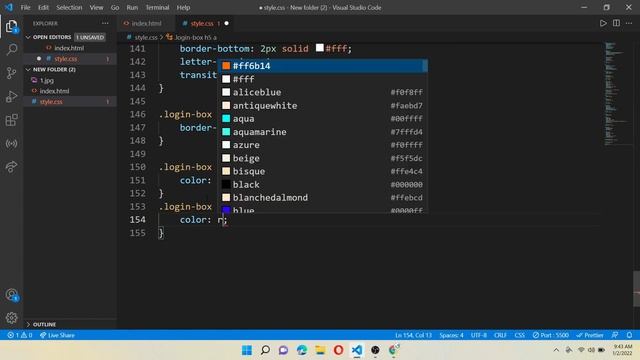Viewport: 640px width, 360px height.
Task: Choose the black color suggestion
Action: coord(322,184)
